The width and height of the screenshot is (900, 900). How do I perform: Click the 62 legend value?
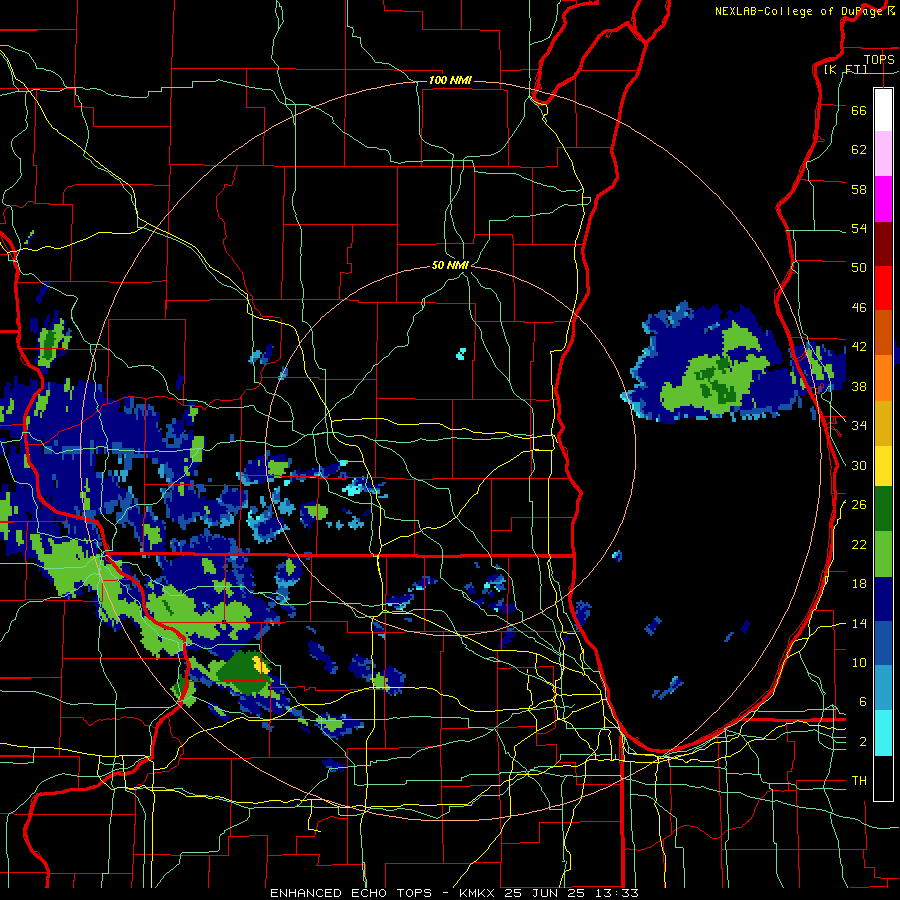tap(859, 150)
